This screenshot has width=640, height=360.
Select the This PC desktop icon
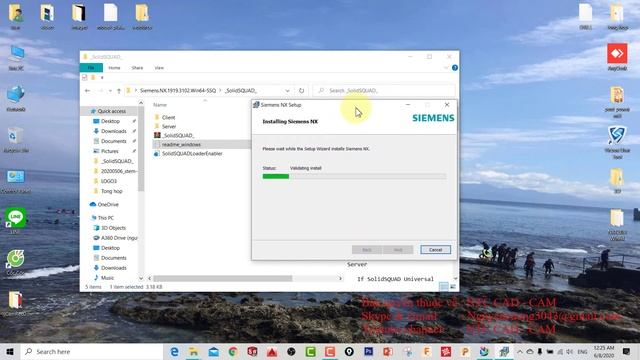16,58
